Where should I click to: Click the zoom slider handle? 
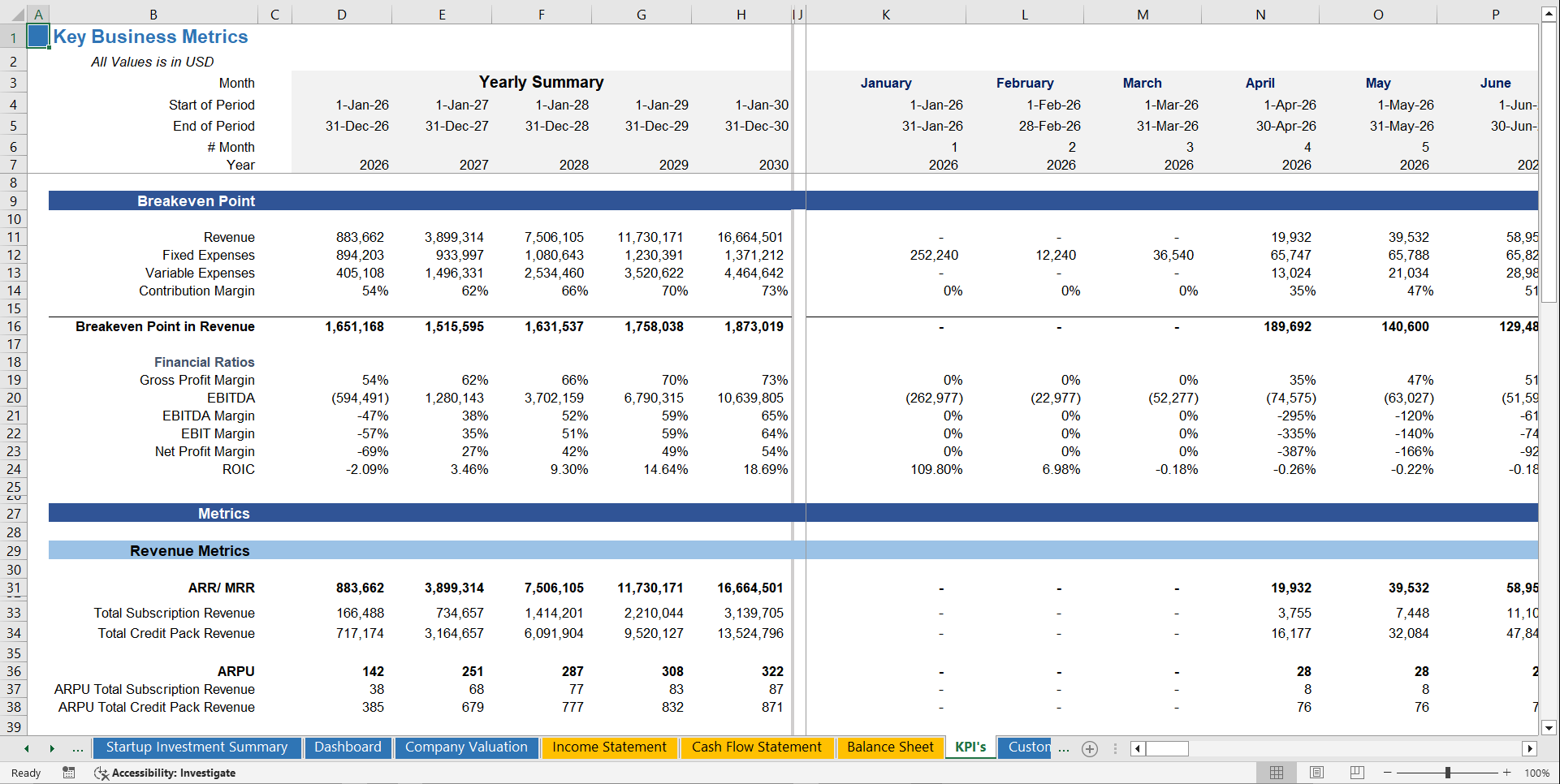point(1446,773)
